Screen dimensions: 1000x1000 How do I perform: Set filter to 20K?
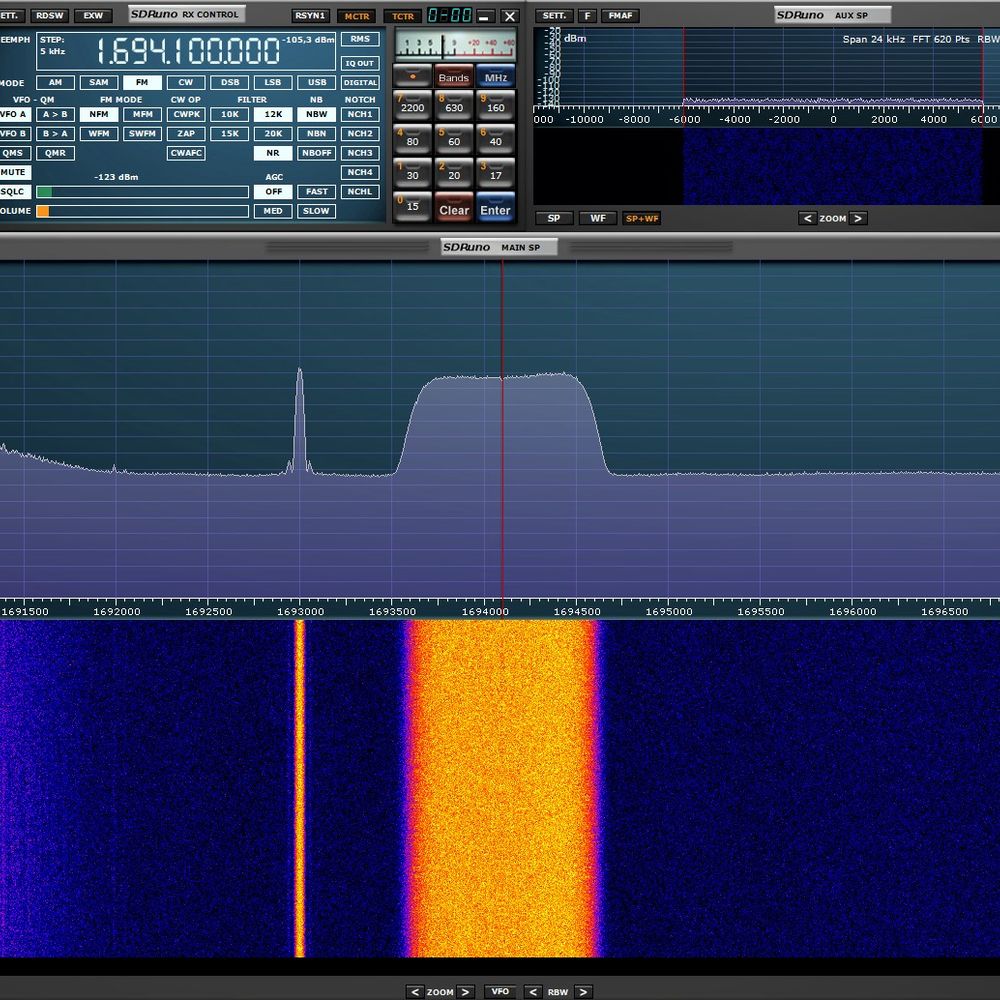coord(273,133)
